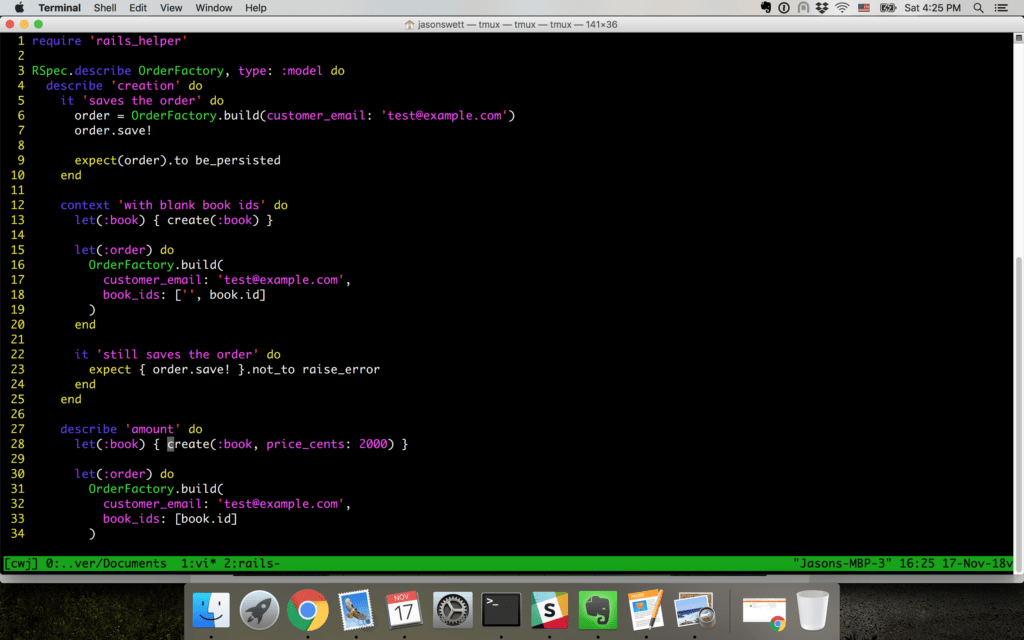Viewport: 1024px width, 640px height.
Task: Open the 1Password menu bar item
Action: pos(783,8)
